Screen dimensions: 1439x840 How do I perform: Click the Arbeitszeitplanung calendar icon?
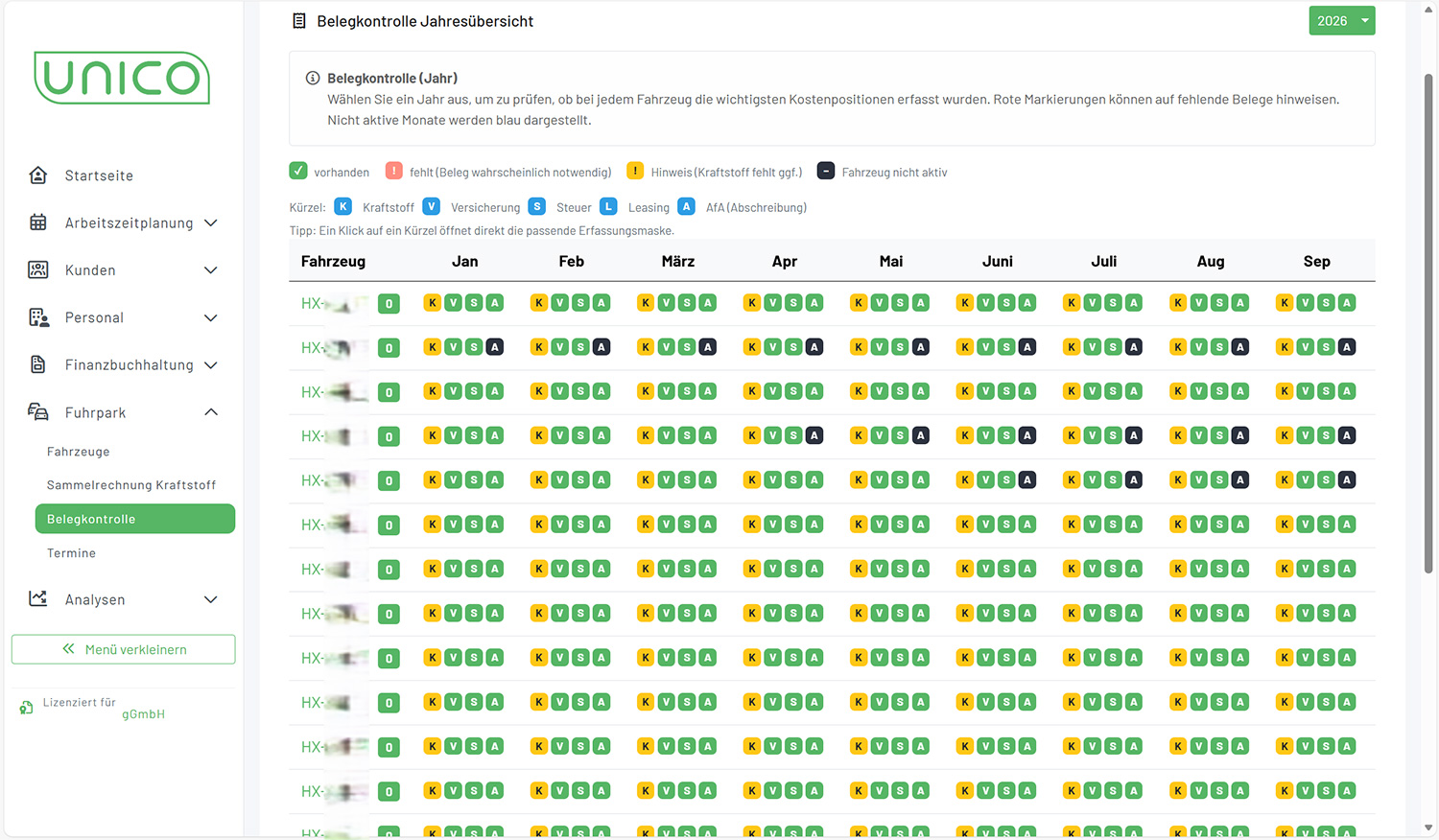pos(38,222)
